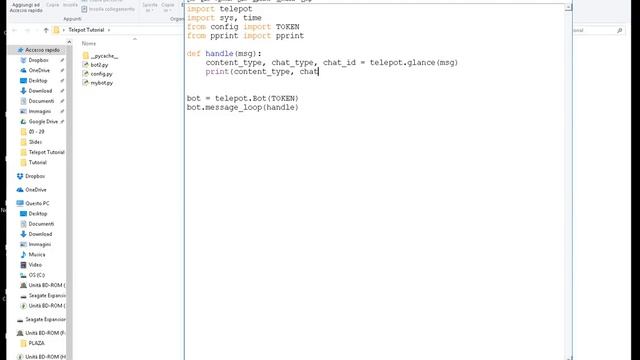The width and height of the screenshot is (640, 360).
Task: Open 'Telepot Tutorial' in the sidebar
Action: 42,152
